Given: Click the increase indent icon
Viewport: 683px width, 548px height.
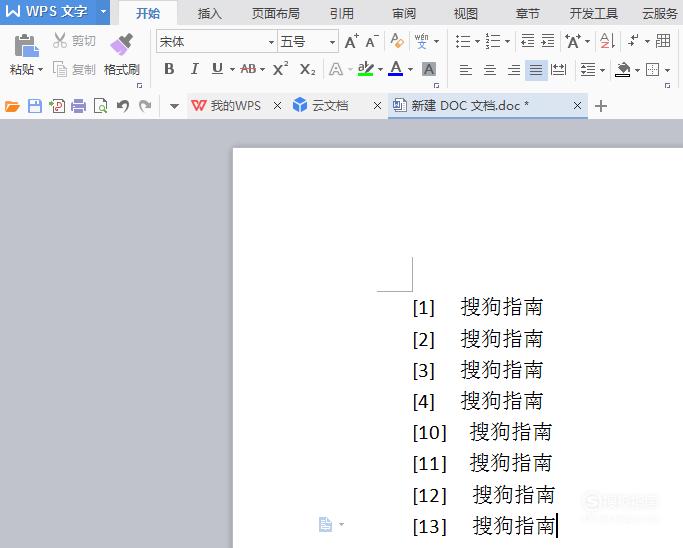Looking at the screenshot, I should [548, 41].
